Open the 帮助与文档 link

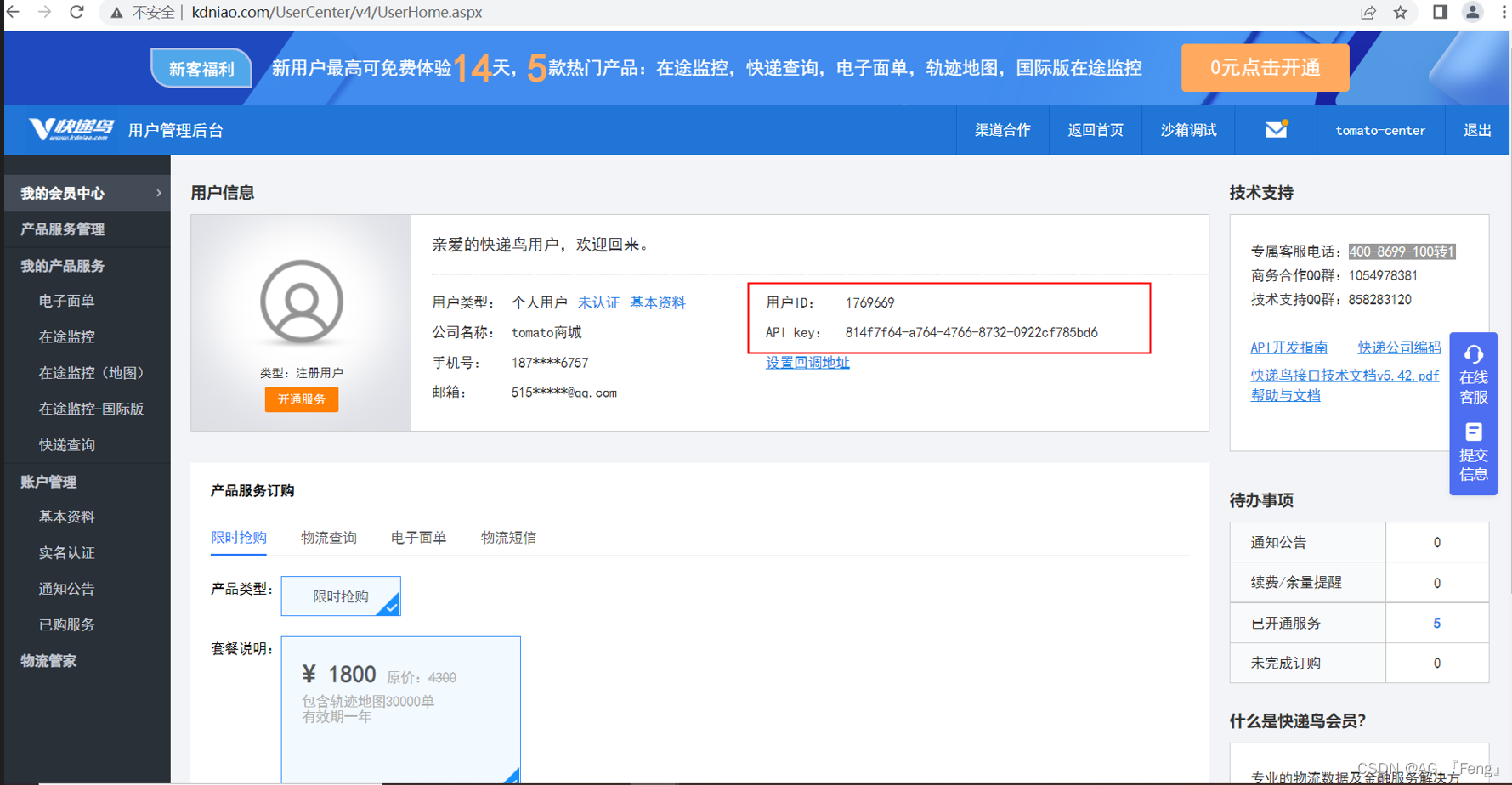tap(1285, 395)
